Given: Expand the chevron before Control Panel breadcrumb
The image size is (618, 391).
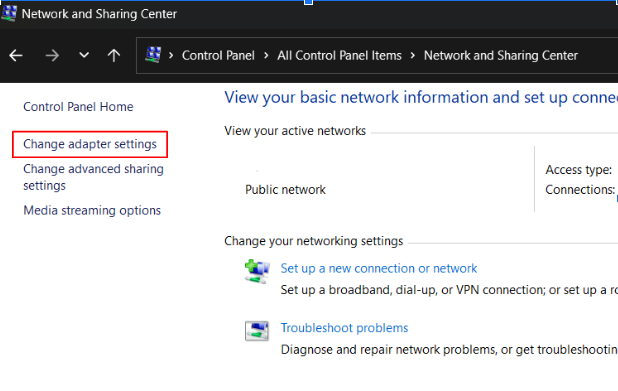Looking at the screenshot, I should pos(171,56).
